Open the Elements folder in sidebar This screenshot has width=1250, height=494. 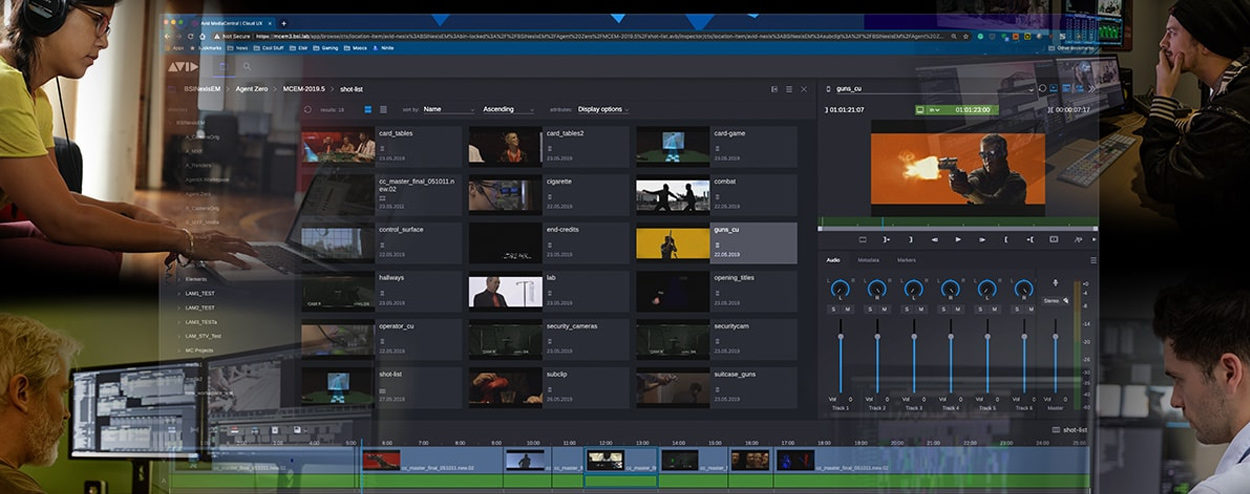[x=196, y=279]
